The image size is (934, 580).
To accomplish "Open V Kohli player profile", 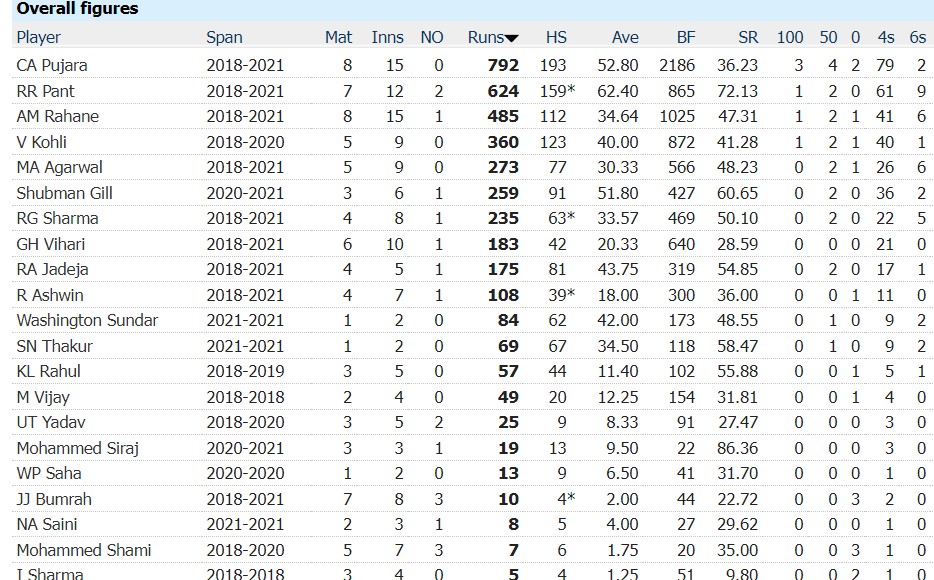I will pos(41,142).
